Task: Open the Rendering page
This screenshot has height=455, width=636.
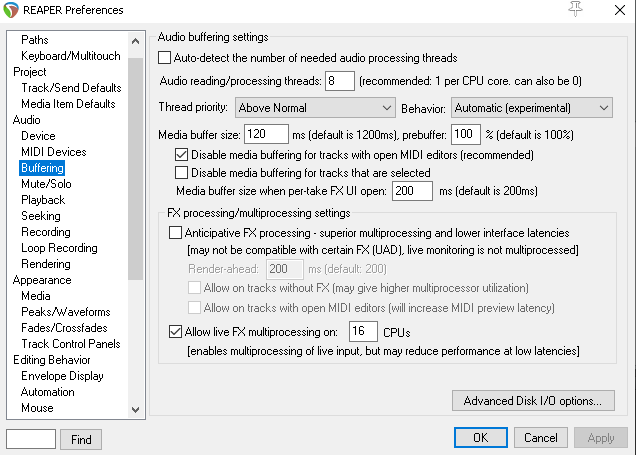Action: click(x=46, y=264)
